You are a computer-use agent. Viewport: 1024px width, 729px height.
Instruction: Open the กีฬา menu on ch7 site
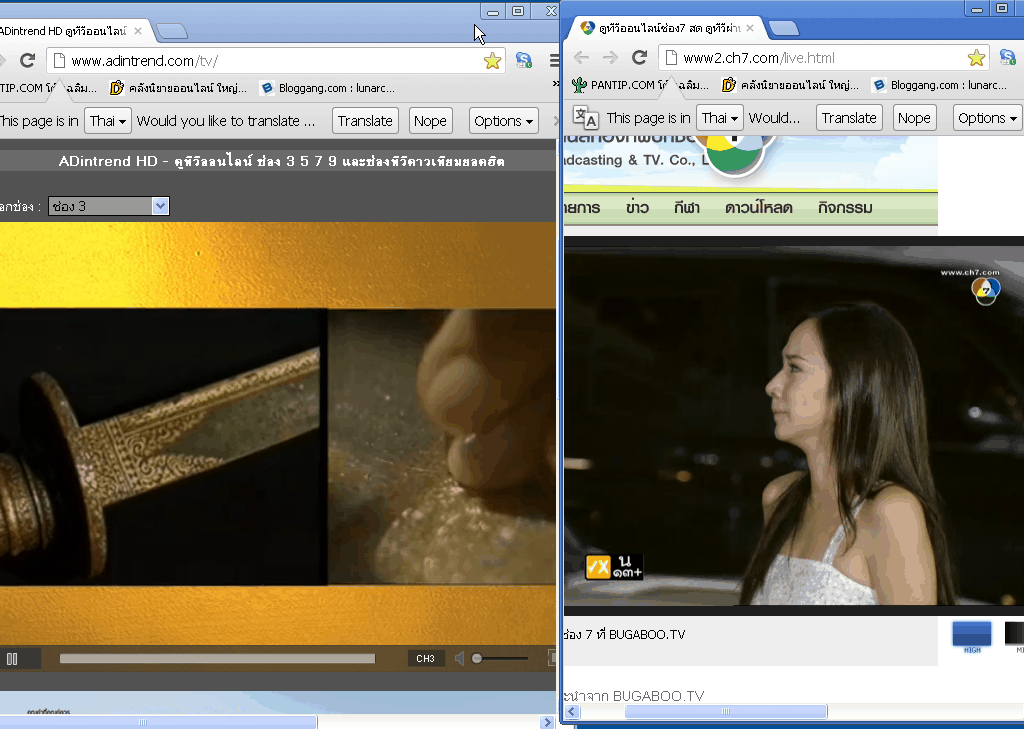(687, 208)
